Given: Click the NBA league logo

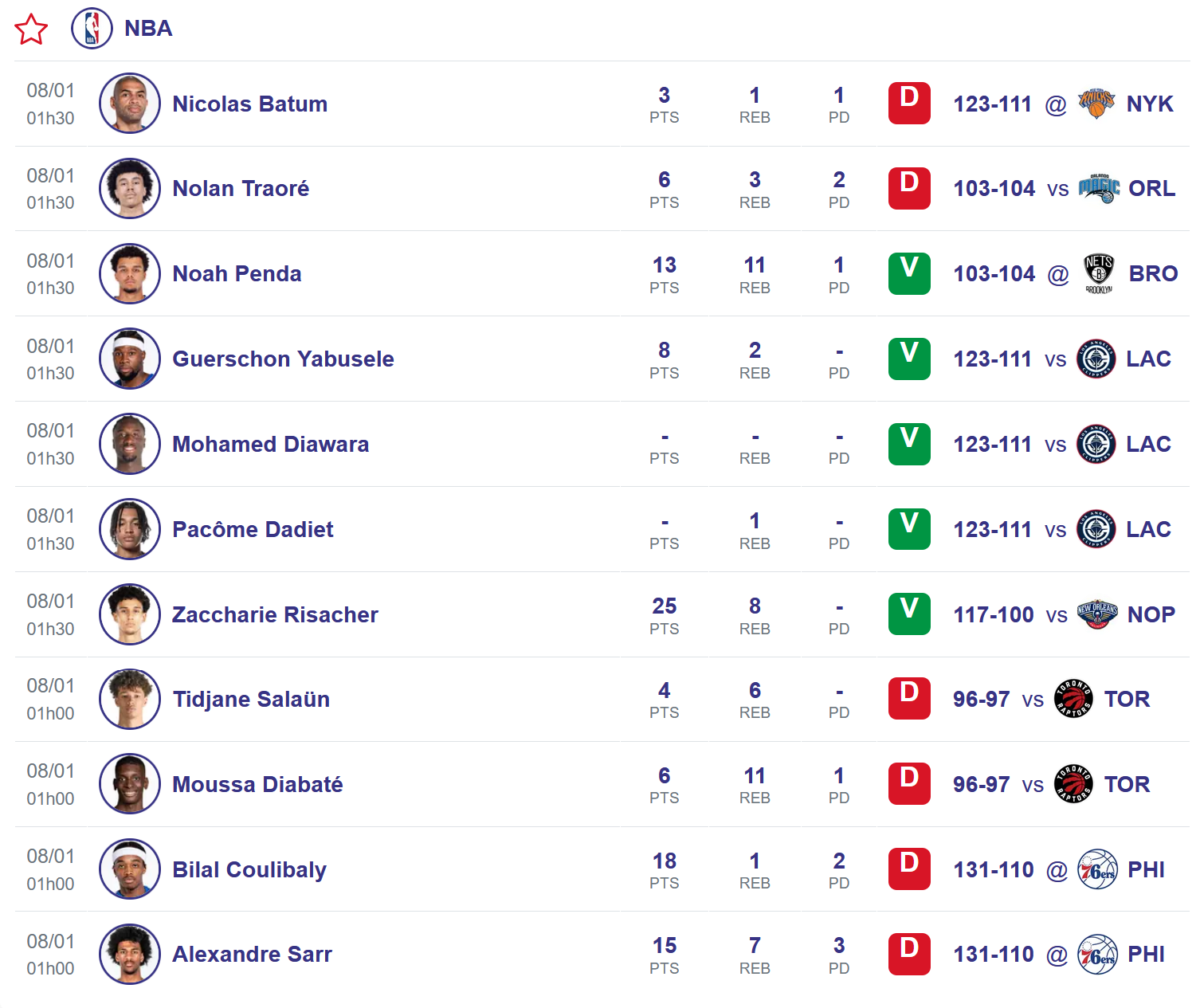Looking at the screenshot, I should [x=92, y=29].
